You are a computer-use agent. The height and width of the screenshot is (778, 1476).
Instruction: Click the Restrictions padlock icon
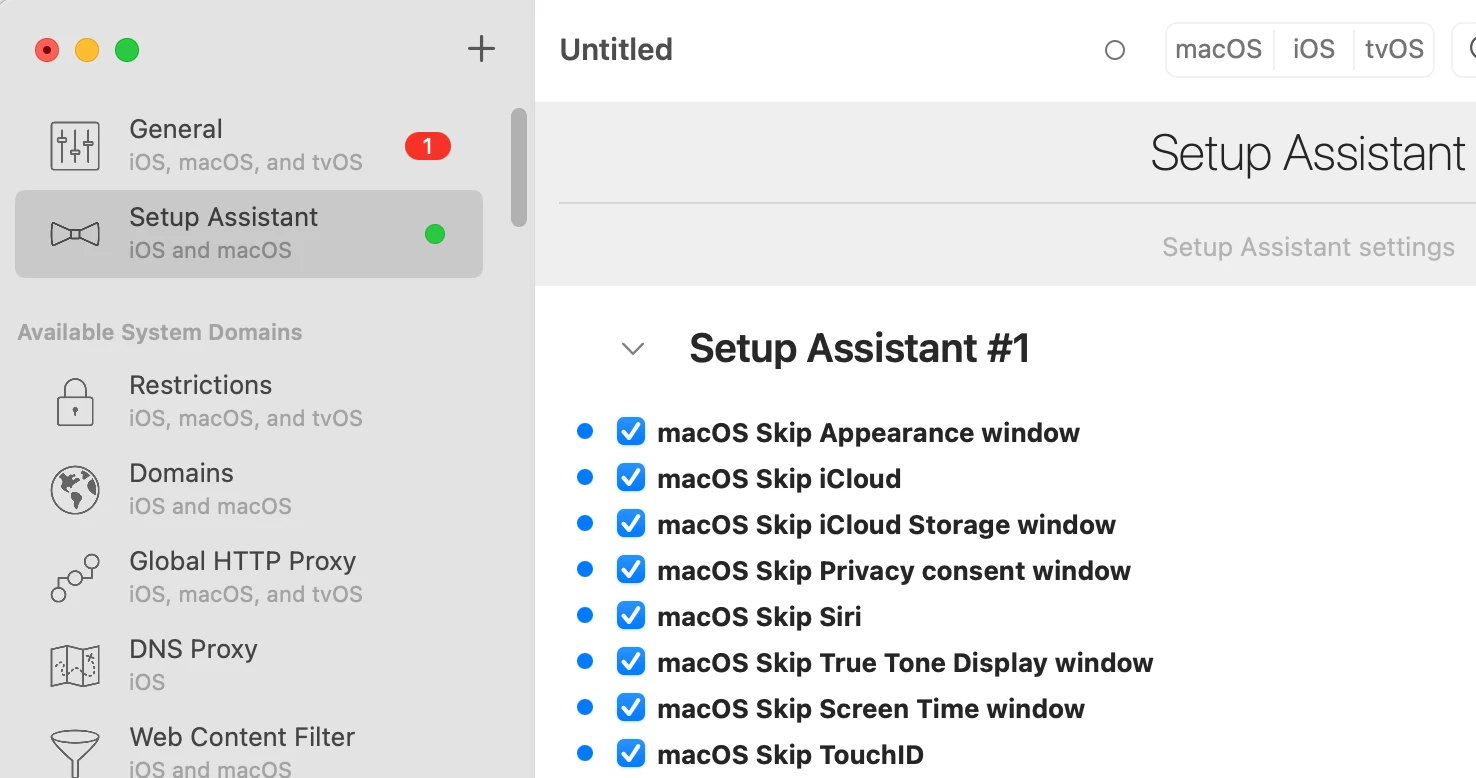75,402
